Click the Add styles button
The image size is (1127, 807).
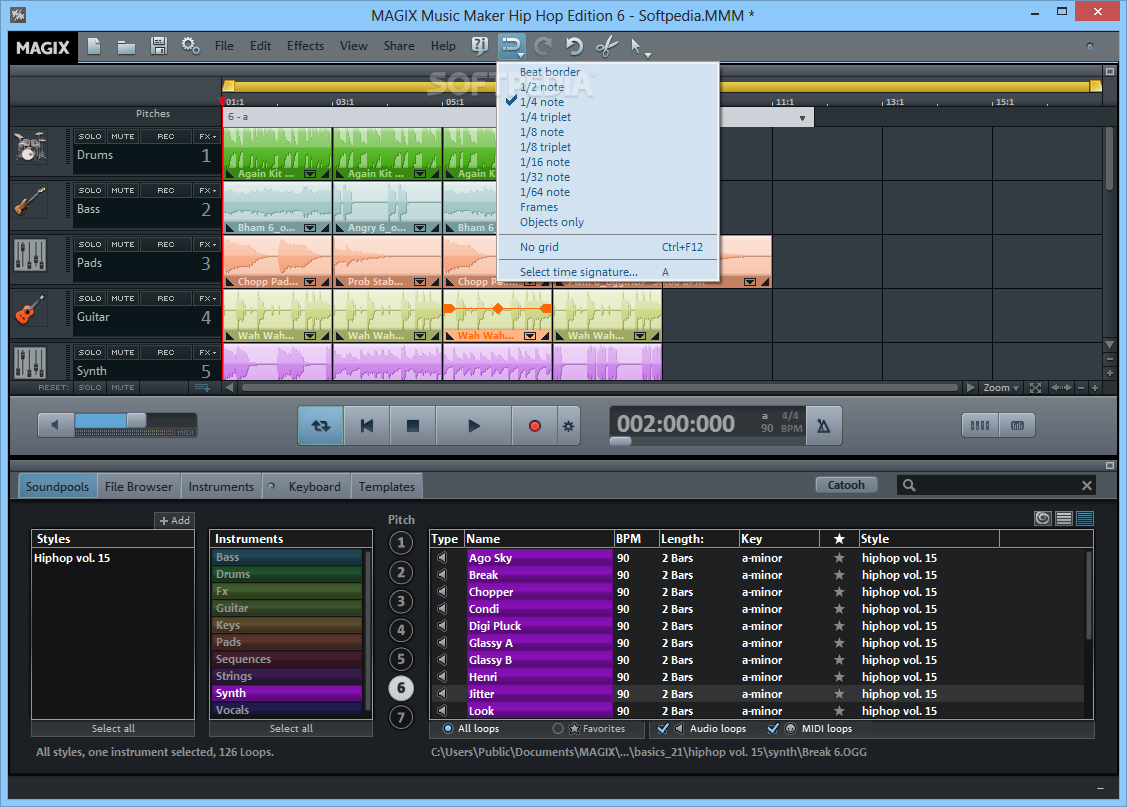[175, 520]
